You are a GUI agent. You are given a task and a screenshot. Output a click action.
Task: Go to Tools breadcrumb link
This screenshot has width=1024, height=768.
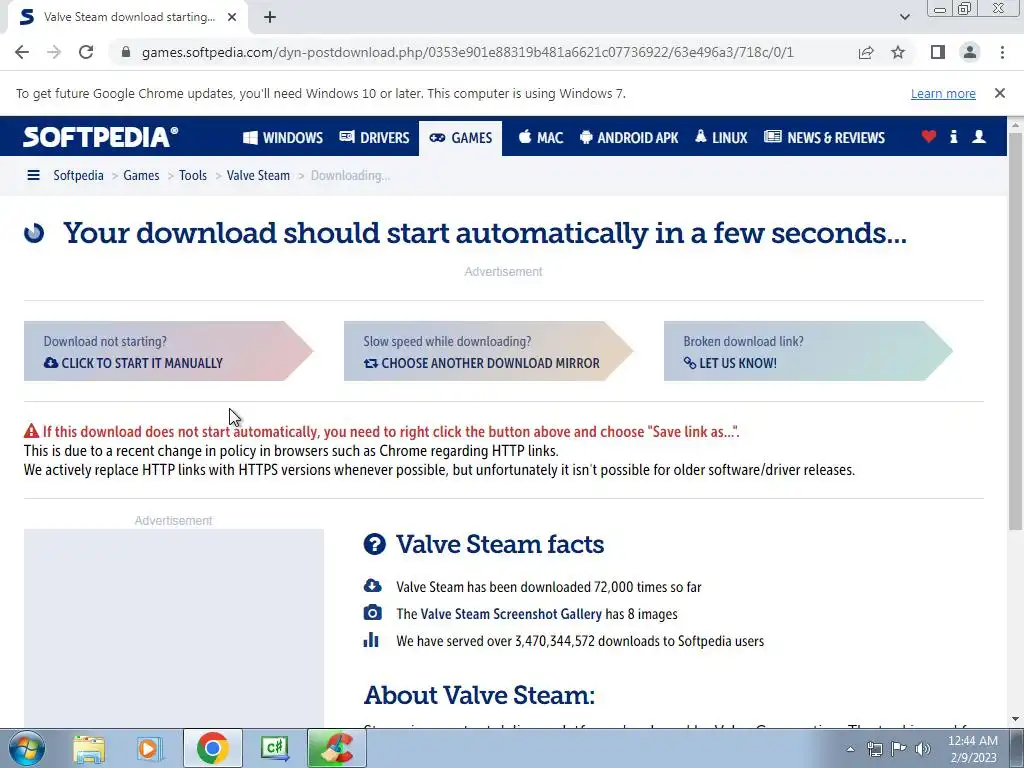[x=193, y=175]
